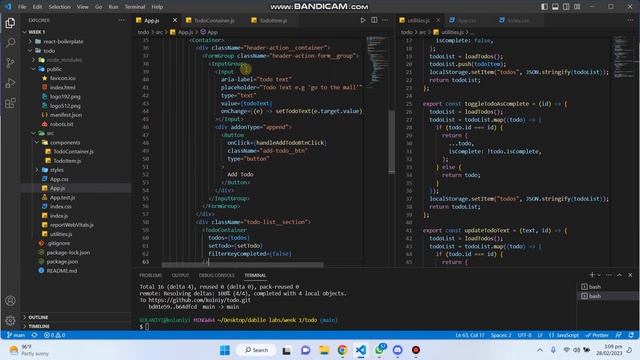Click the left editor vertical scrollbar
Image resolution: width=640 pixels, height=360 pixels.
click(x=391, y=141)
